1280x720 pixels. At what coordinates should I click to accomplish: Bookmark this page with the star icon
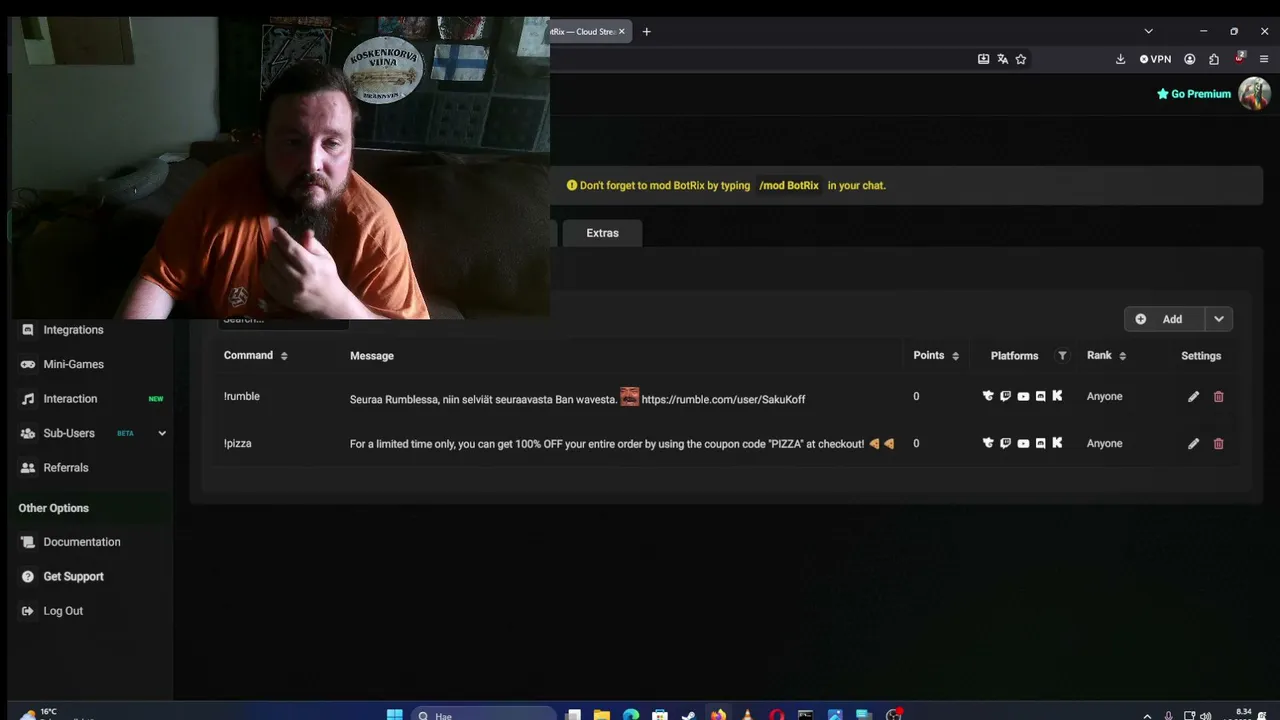click(1021, 59)
